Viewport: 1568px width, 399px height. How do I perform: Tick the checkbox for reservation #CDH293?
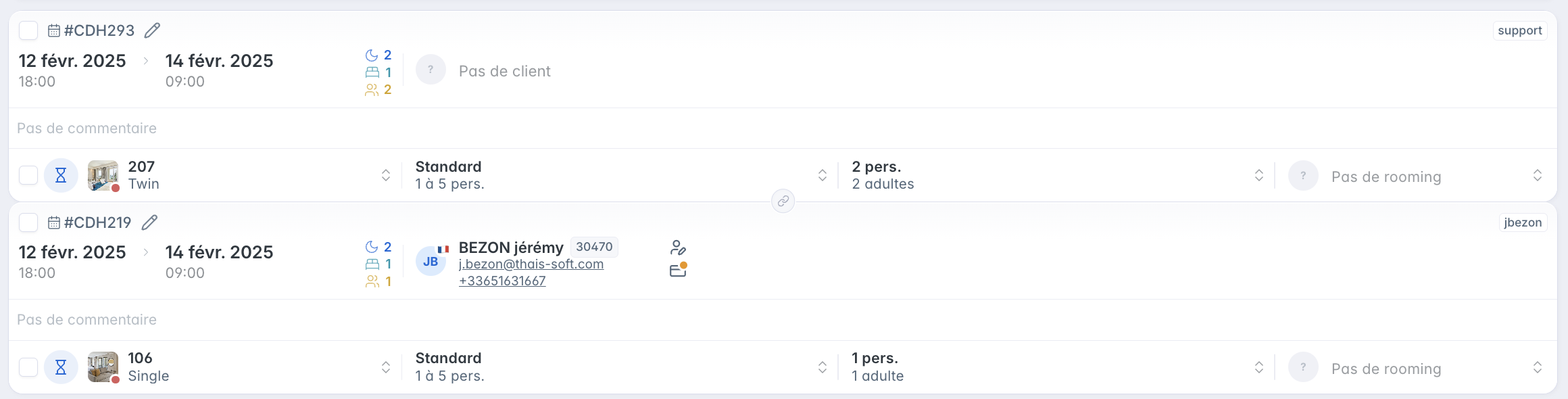pos(28,30)
